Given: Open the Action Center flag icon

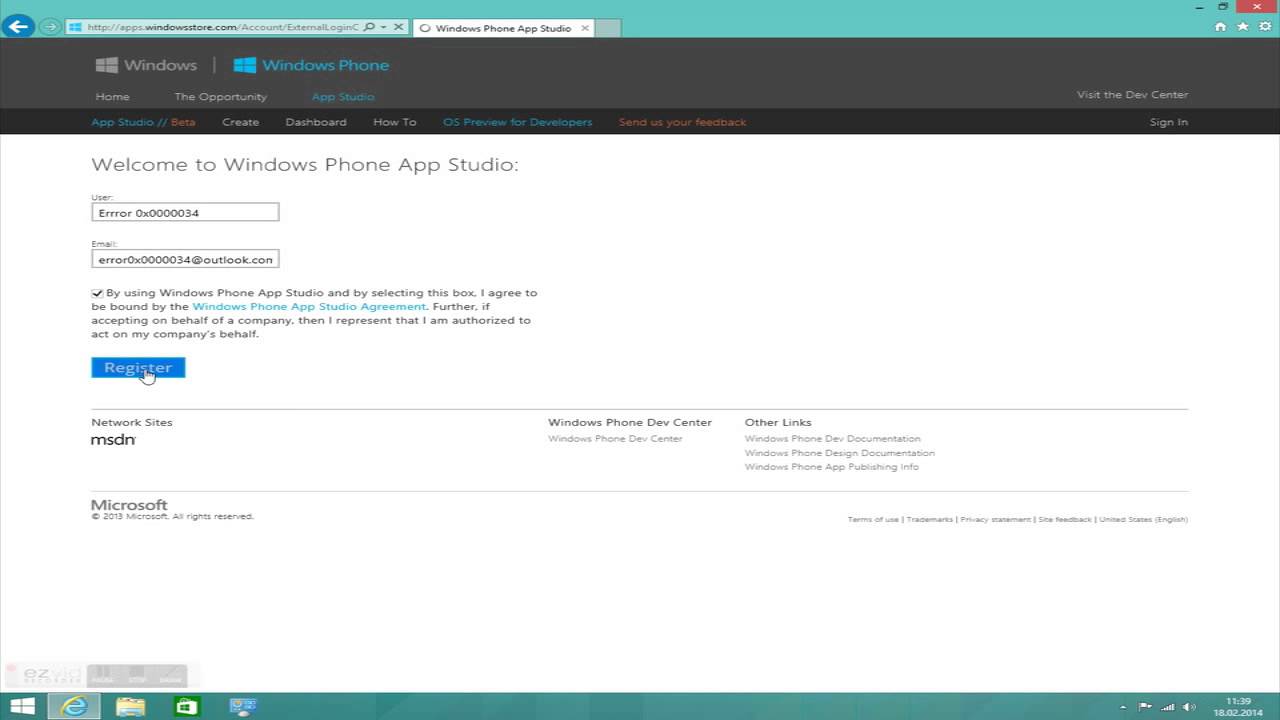Looking at the screenshot, I should pos(1146,707).
